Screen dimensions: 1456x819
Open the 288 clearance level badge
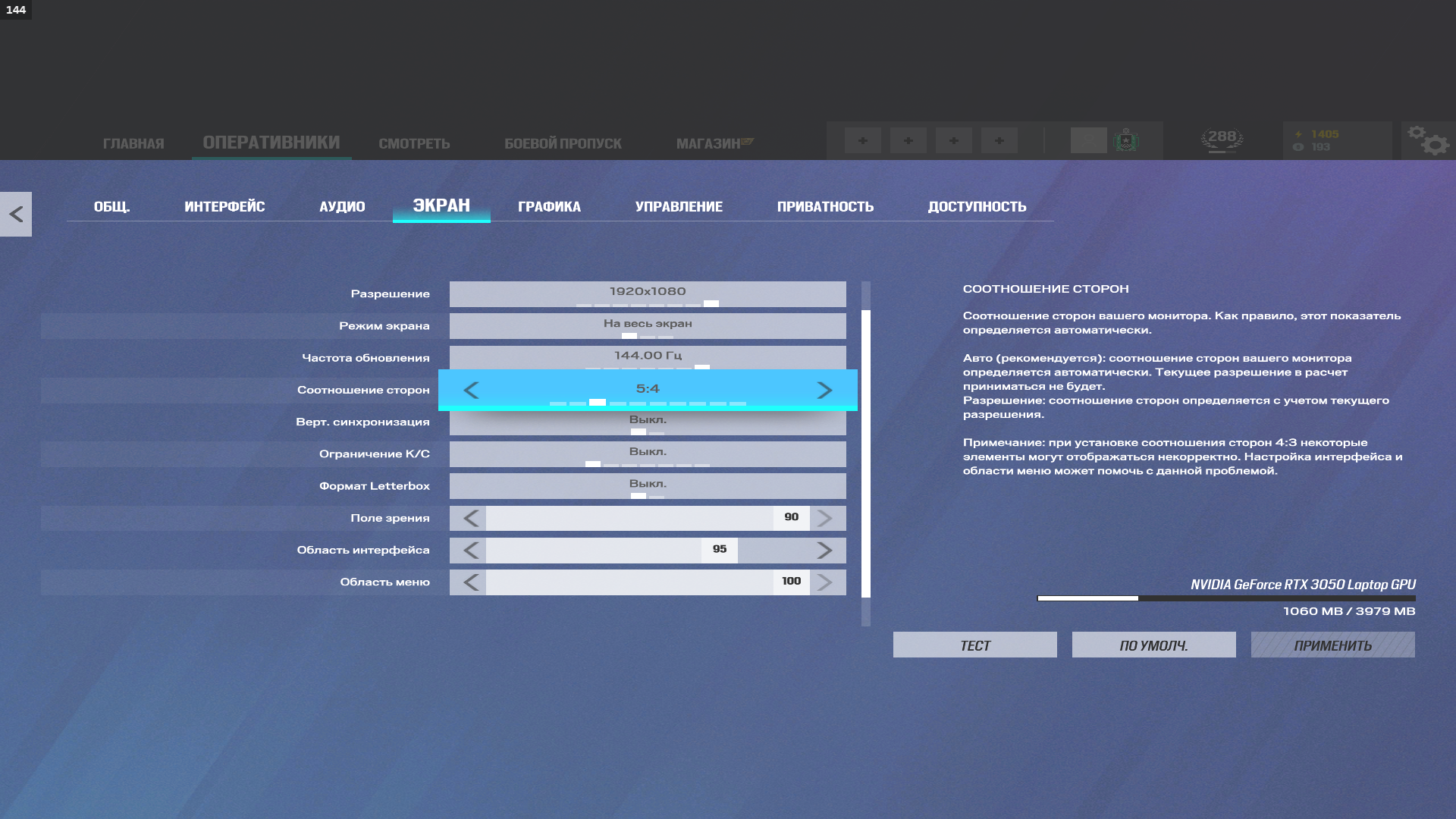click(1222, 140)
